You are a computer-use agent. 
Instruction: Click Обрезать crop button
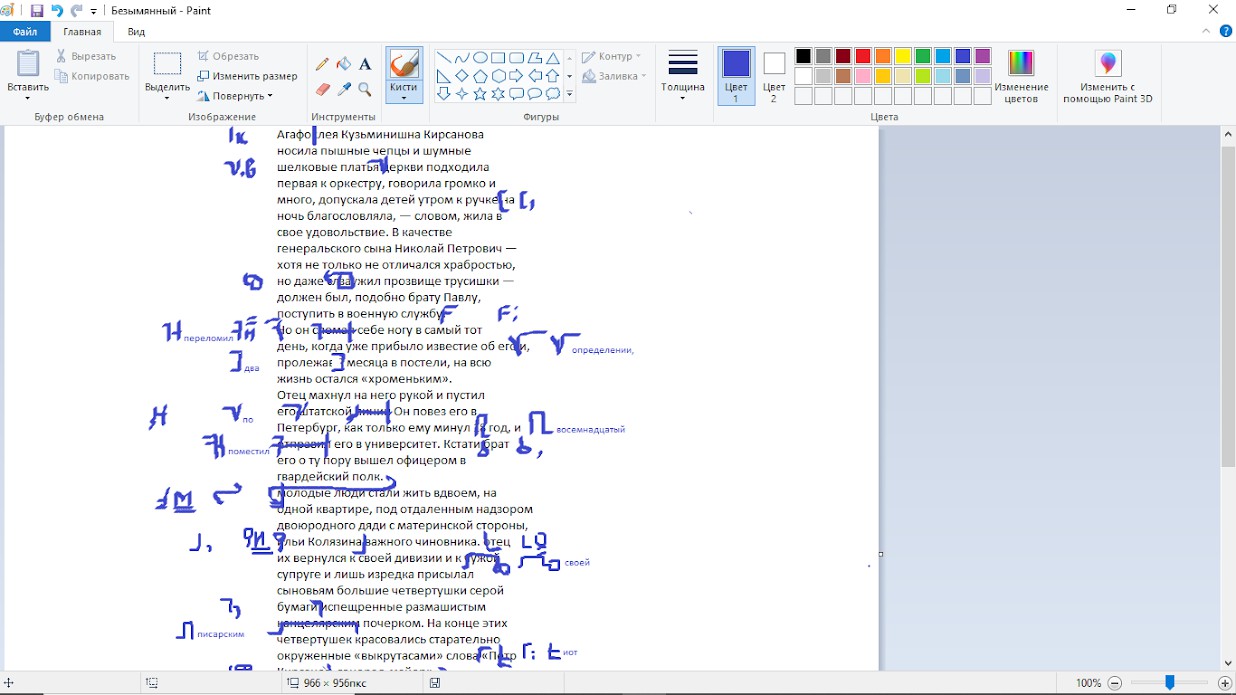click(228, 57)
